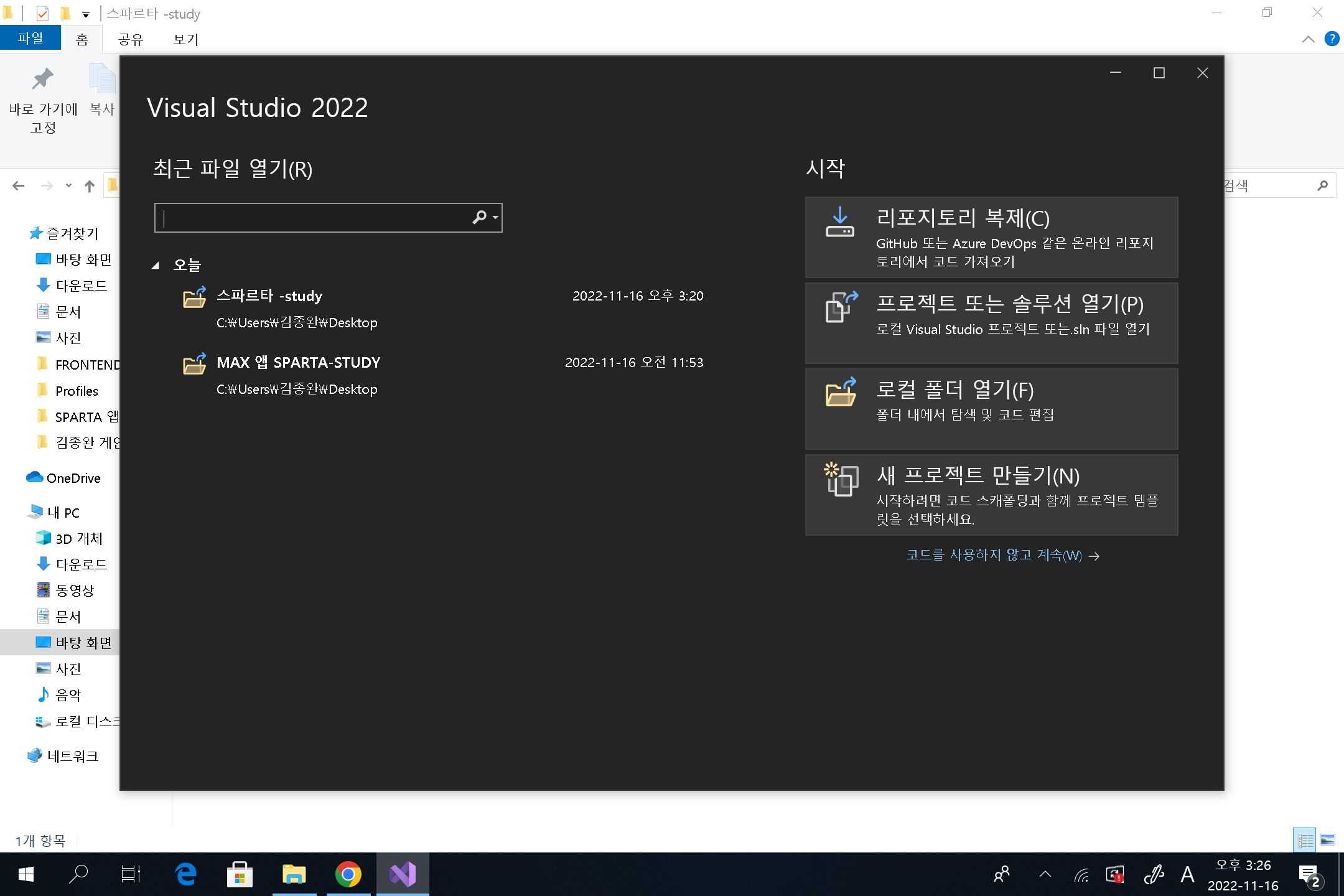Select 즐겨찾기 in Explorer navigation pane
The image size is (1344, 896).
tap(72, 233)
